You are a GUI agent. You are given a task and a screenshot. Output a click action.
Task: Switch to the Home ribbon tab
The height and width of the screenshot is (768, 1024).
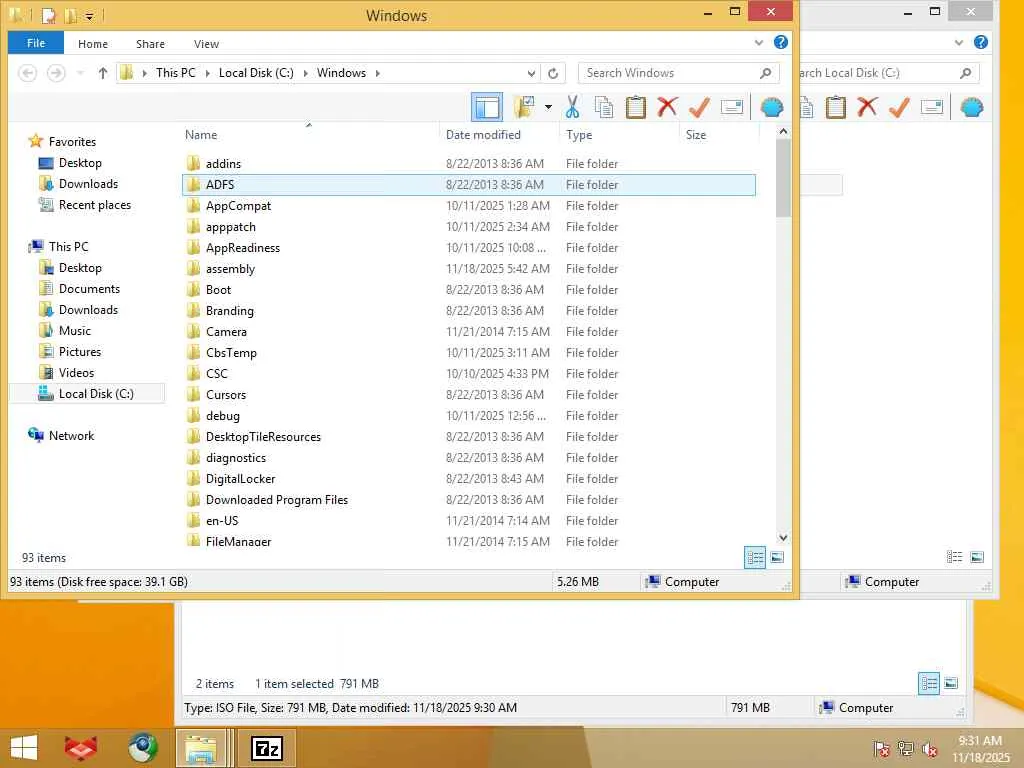pos(93,44)
